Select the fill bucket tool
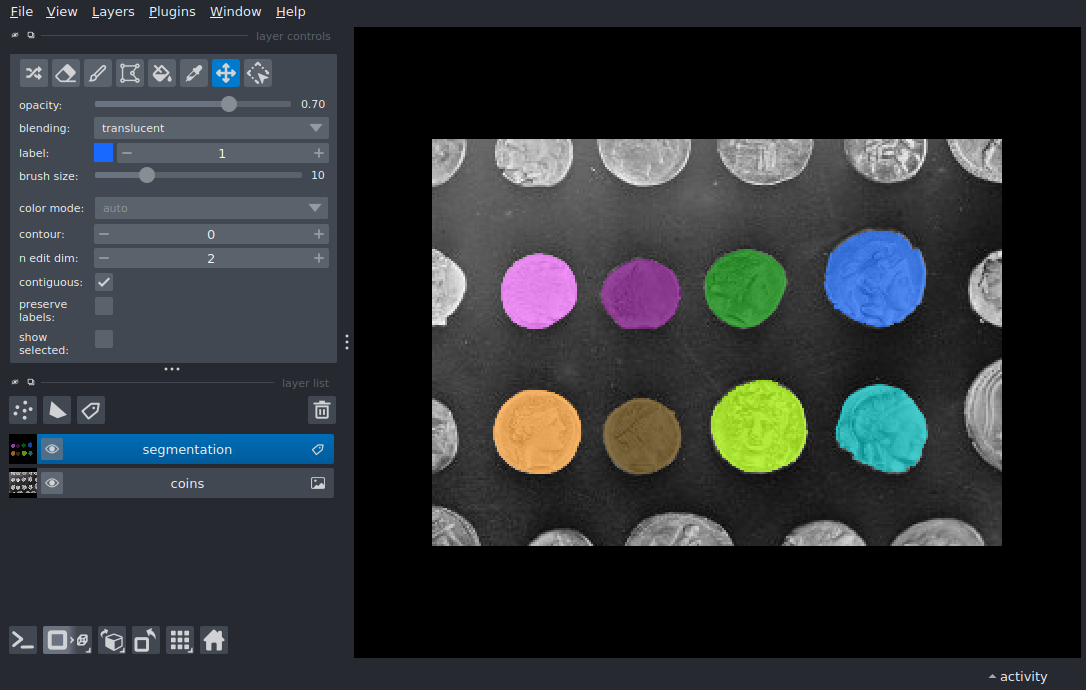This screenshot has height=690, width=1086. pos(161,73)
